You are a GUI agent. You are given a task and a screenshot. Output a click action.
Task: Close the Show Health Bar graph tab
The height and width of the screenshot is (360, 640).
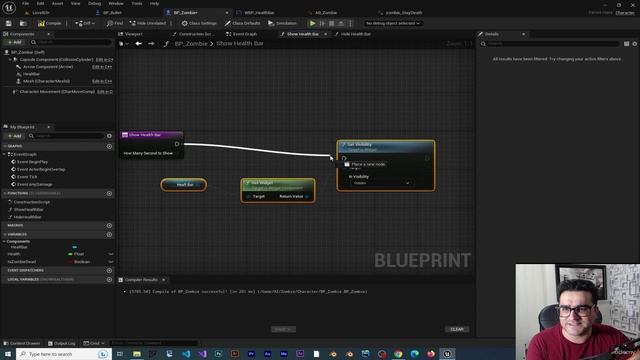[325, 34]
